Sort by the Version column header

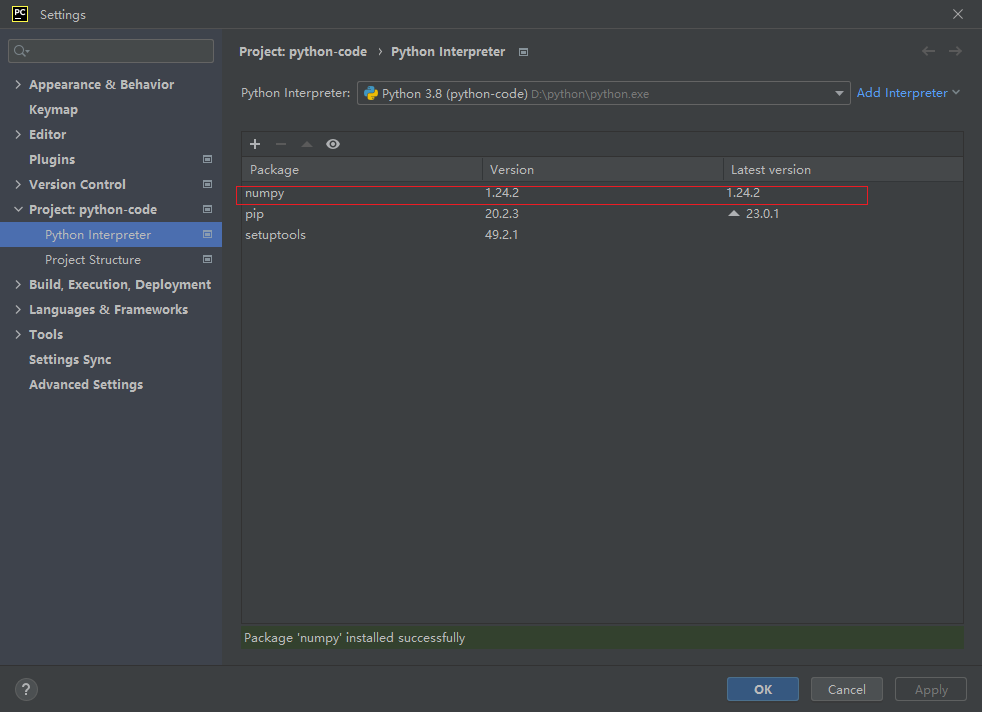(x=602, y=170)
